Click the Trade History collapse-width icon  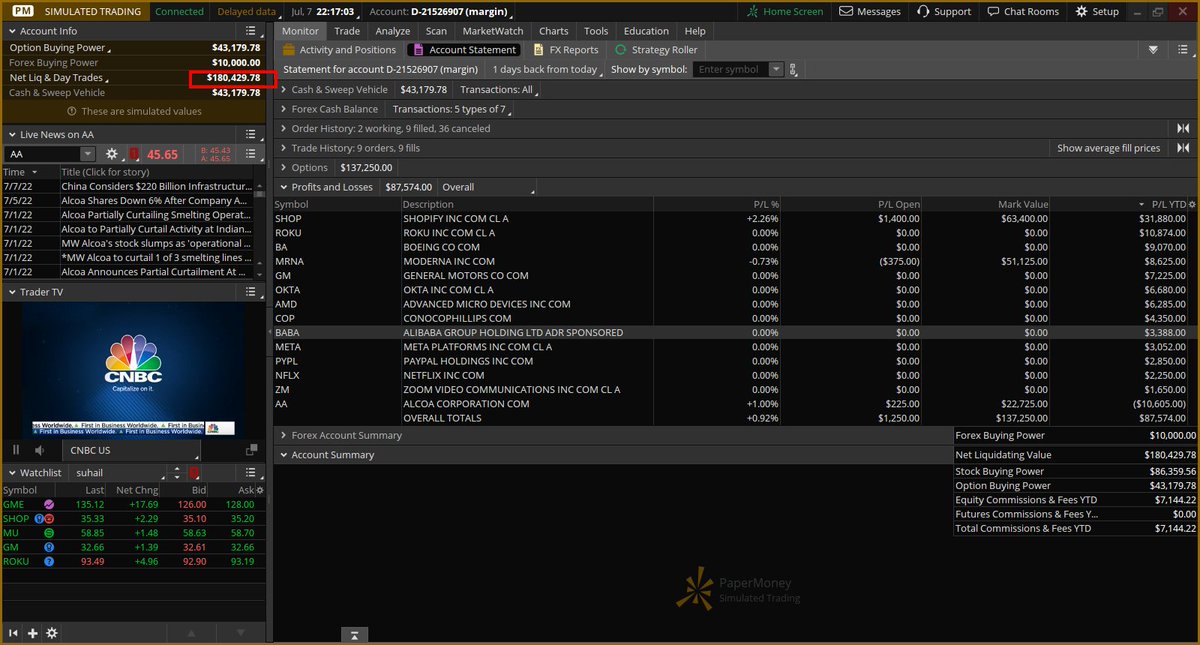coord(1183,148)
